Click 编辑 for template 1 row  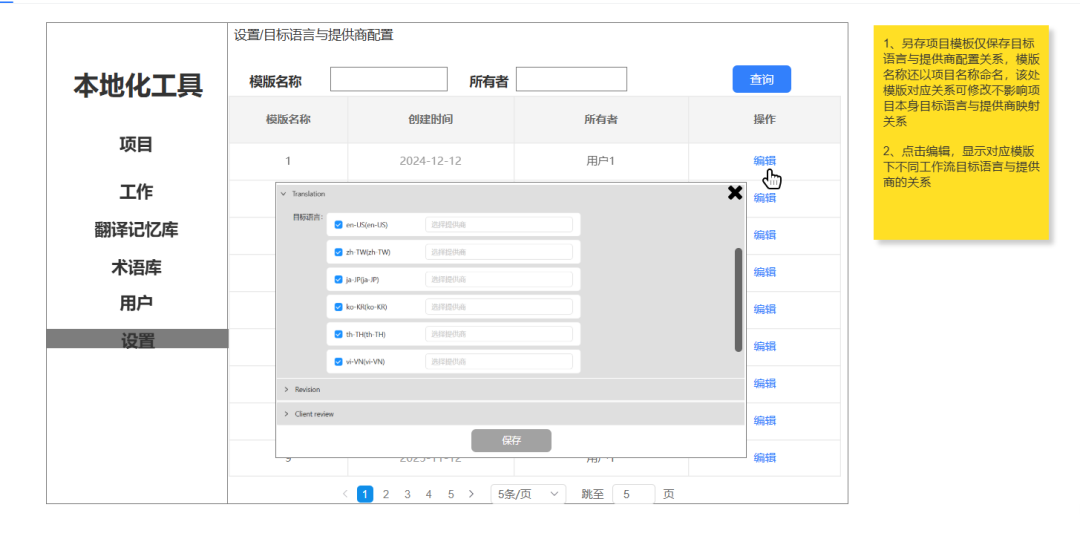(765, 161)
